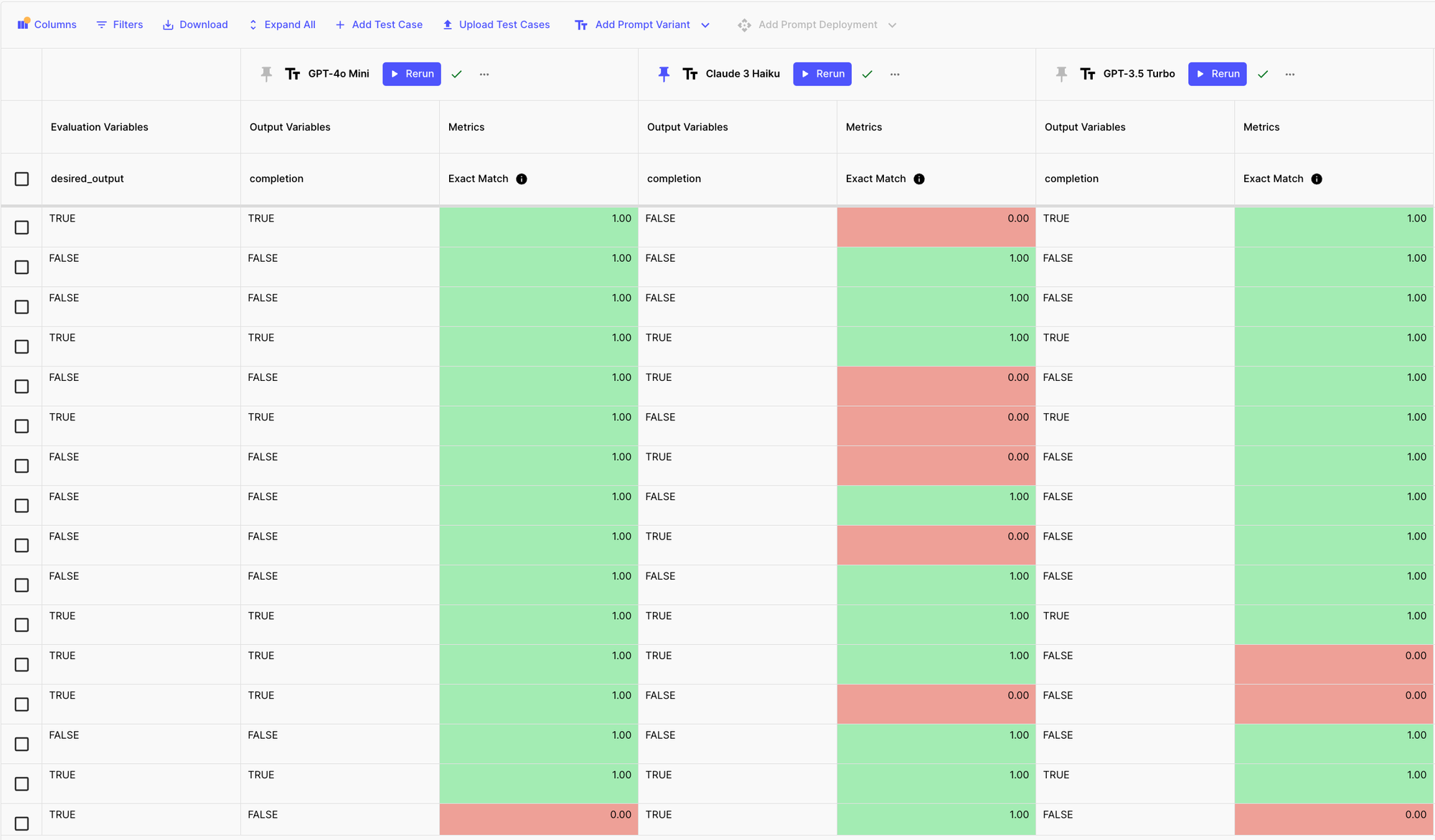This screenshot has width=1435, height=840.
Task: Open Claude 3 Haiku ellipsis menu
Action: 895,74
